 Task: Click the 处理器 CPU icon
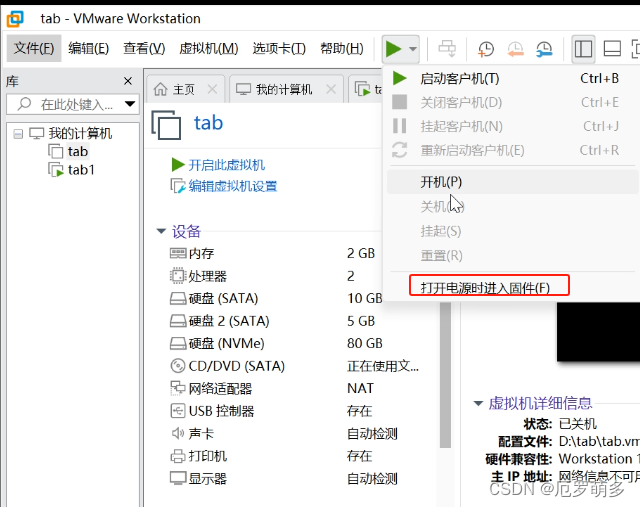coord(178,276)
